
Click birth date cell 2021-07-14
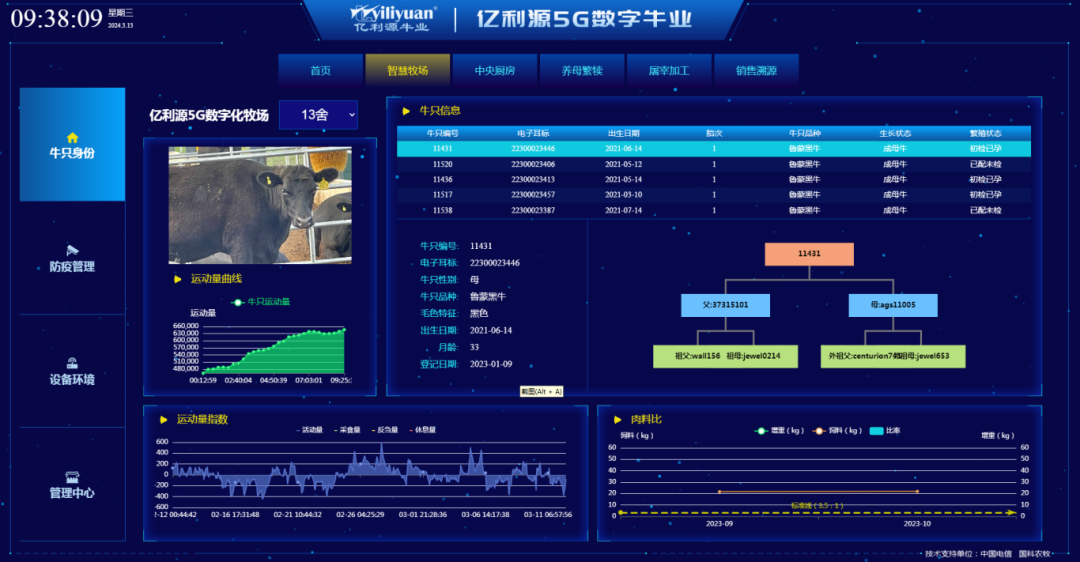(x=623, y=210)
